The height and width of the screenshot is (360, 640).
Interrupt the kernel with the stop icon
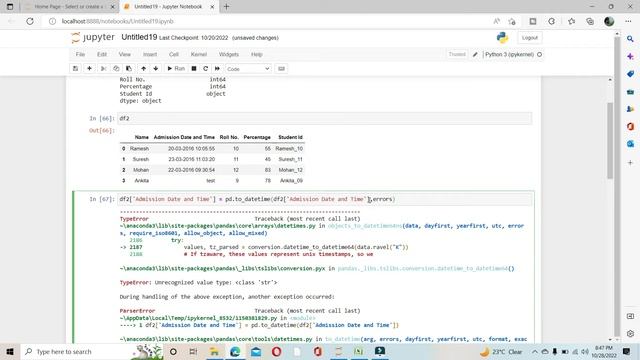pyautogui.click(x=194, y=69)
